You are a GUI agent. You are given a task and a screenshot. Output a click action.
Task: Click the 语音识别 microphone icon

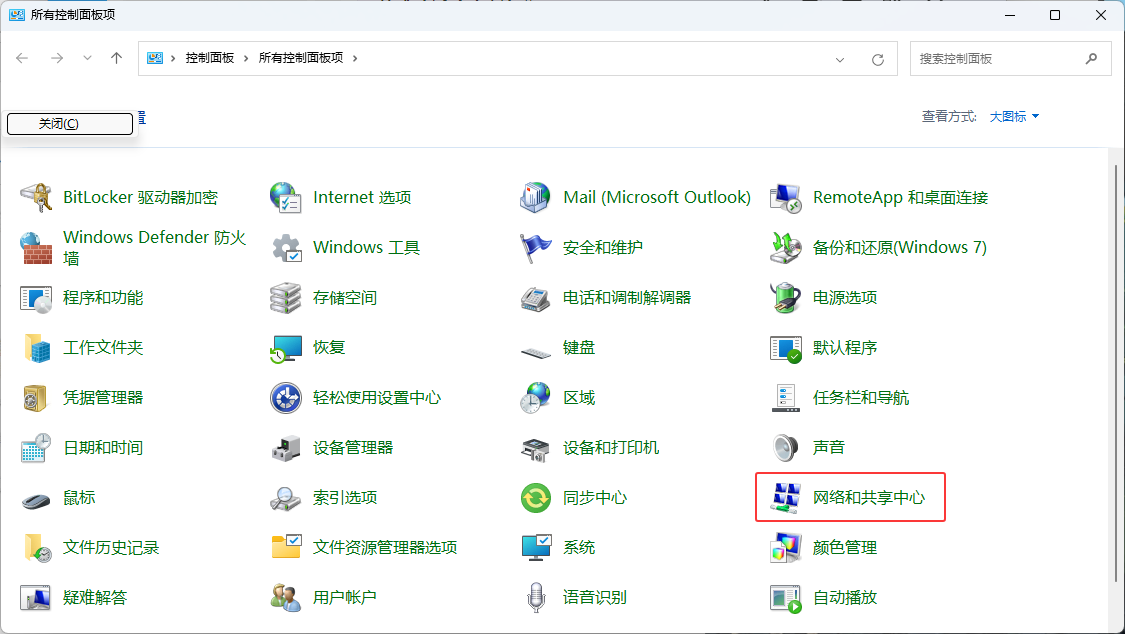(x=537, y=598)
